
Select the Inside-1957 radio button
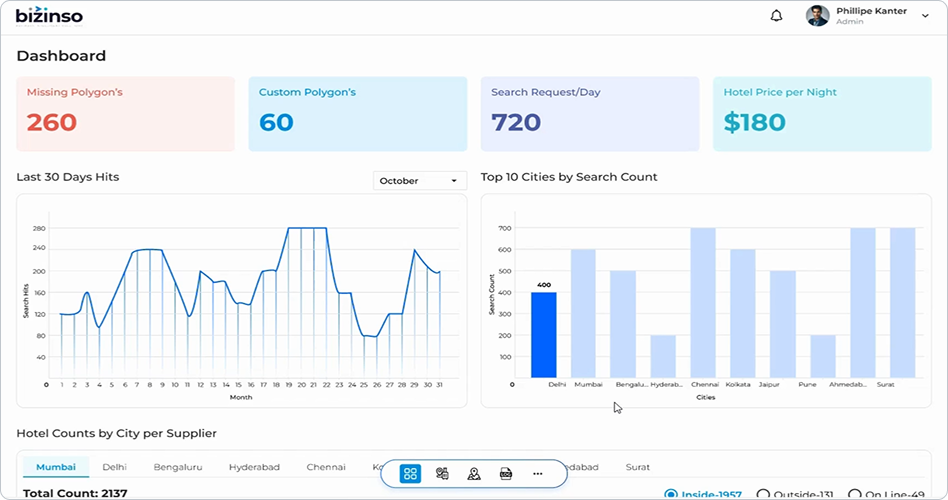click(671, 494)
